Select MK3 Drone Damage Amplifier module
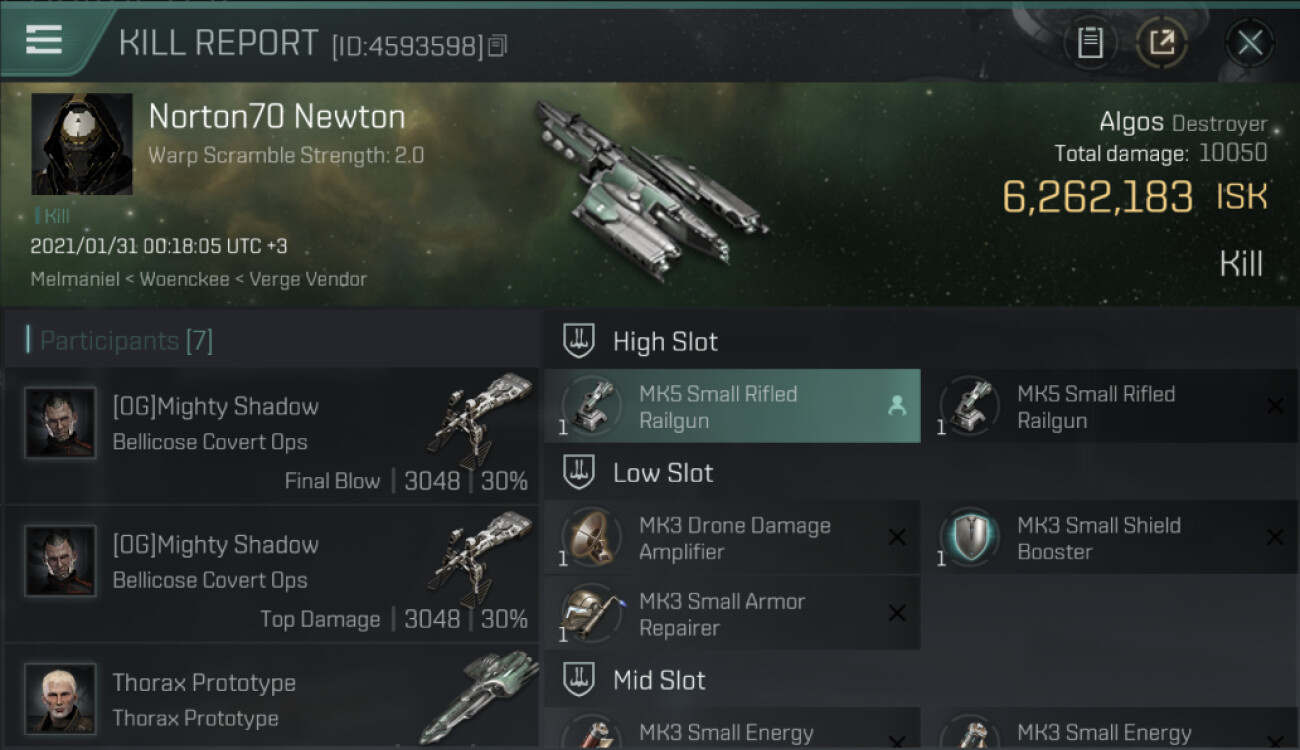 tap(732, 538)
